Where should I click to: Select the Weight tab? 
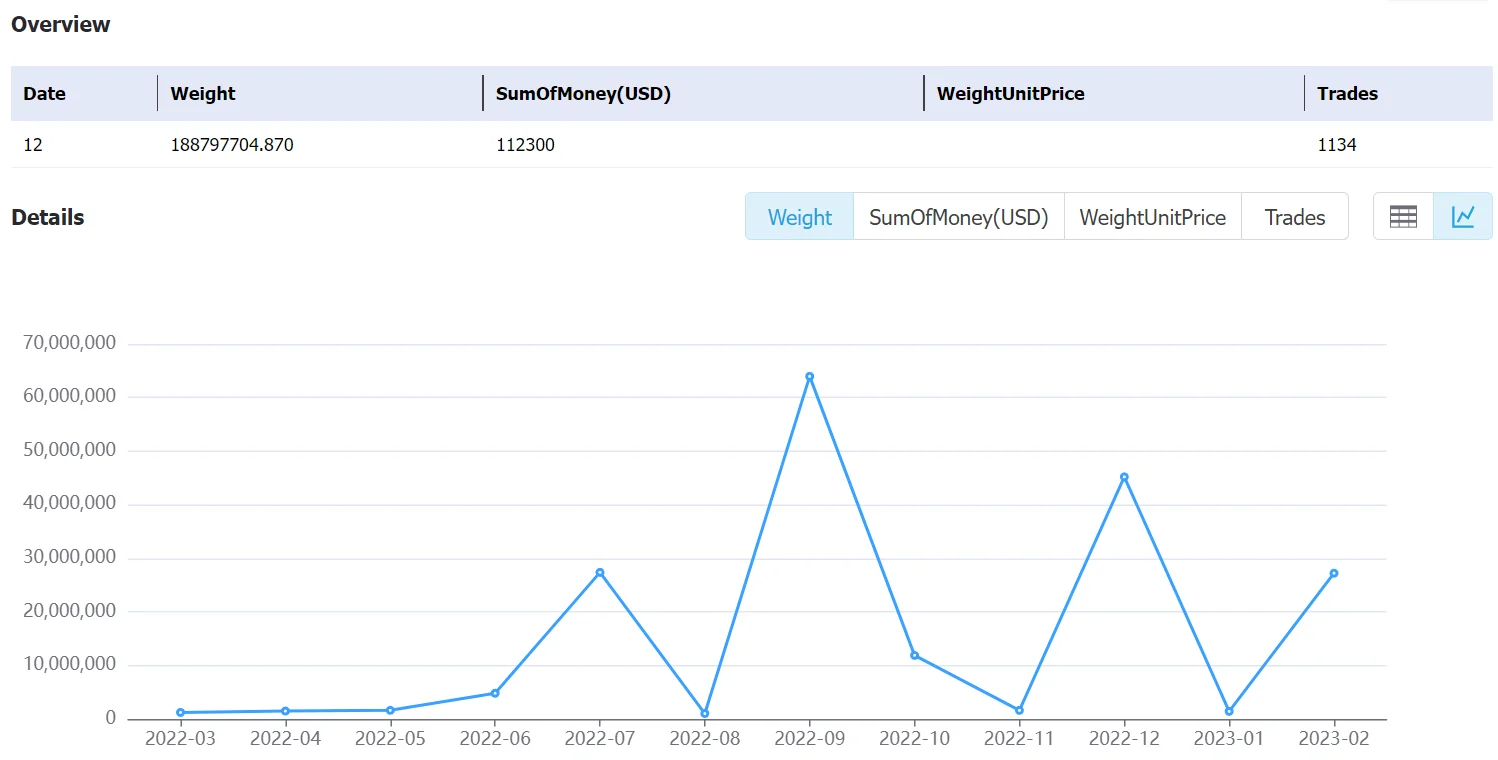pos(800,217)
